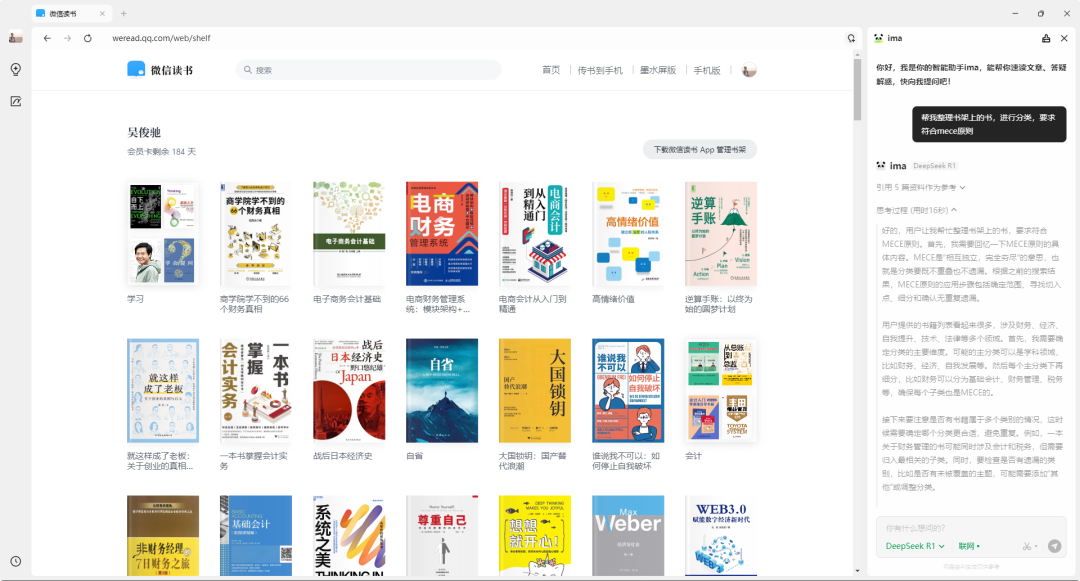
Task: Close the ima assistant panel
Action: pyautogui.click(x=1064, y=39)
